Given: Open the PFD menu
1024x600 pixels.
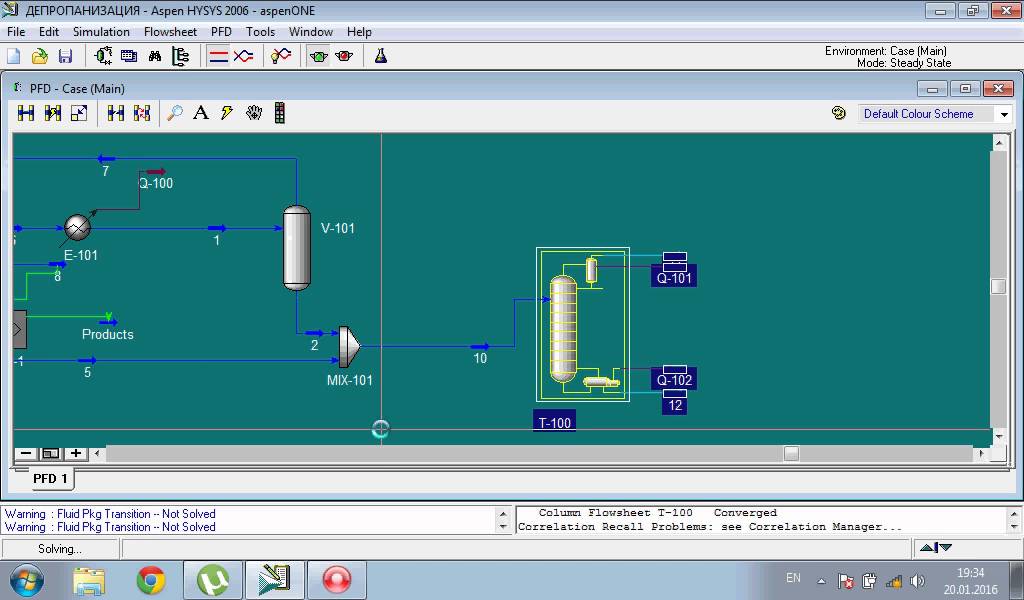Looking at the screenshot, I should 221,31.
